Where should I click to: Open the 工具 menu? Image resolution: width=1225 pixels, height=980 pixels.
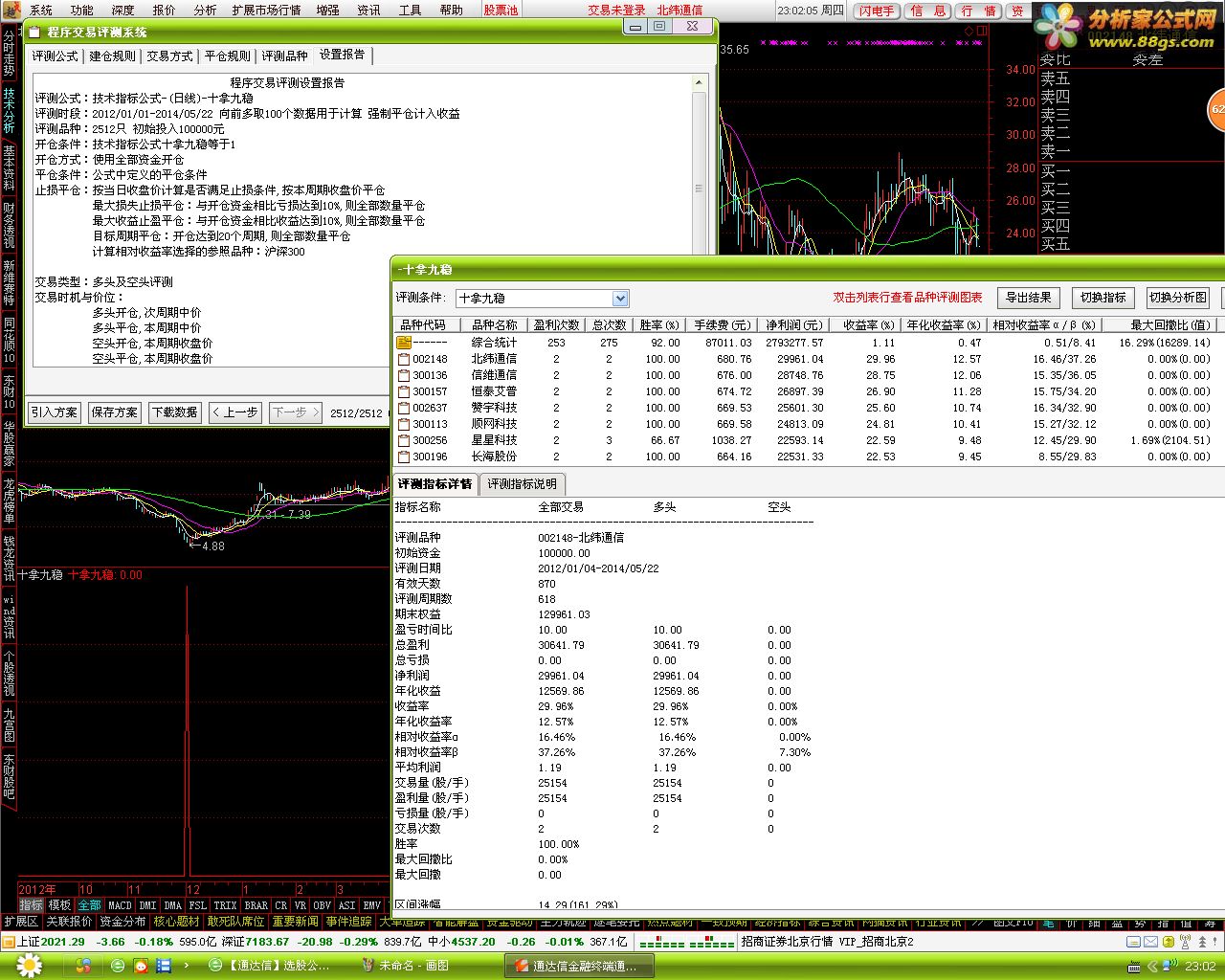pos(410,10)
